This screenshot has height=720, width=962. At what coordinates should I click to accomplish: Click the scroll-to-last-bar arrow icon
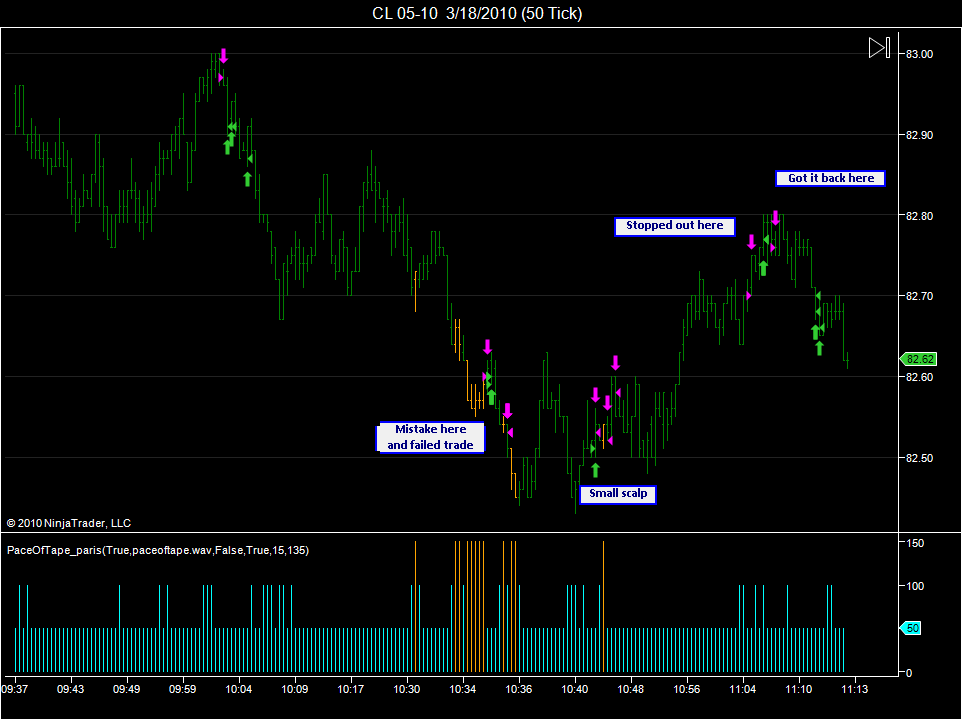pos(879,47)
